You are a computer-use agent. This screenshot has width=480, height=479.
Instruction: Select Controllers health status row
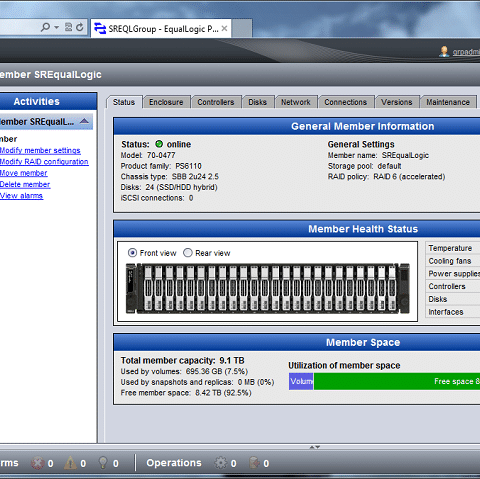coord(453,286)
